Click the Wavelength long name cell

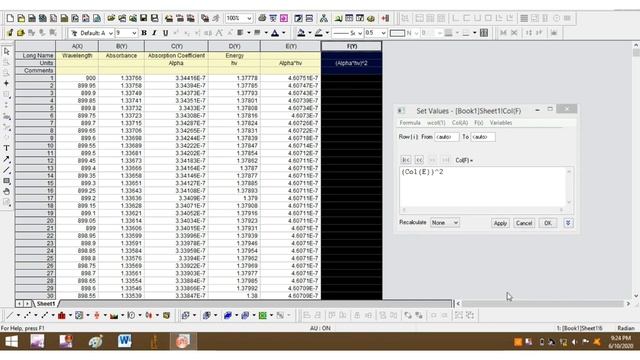[x=77, y=56]
